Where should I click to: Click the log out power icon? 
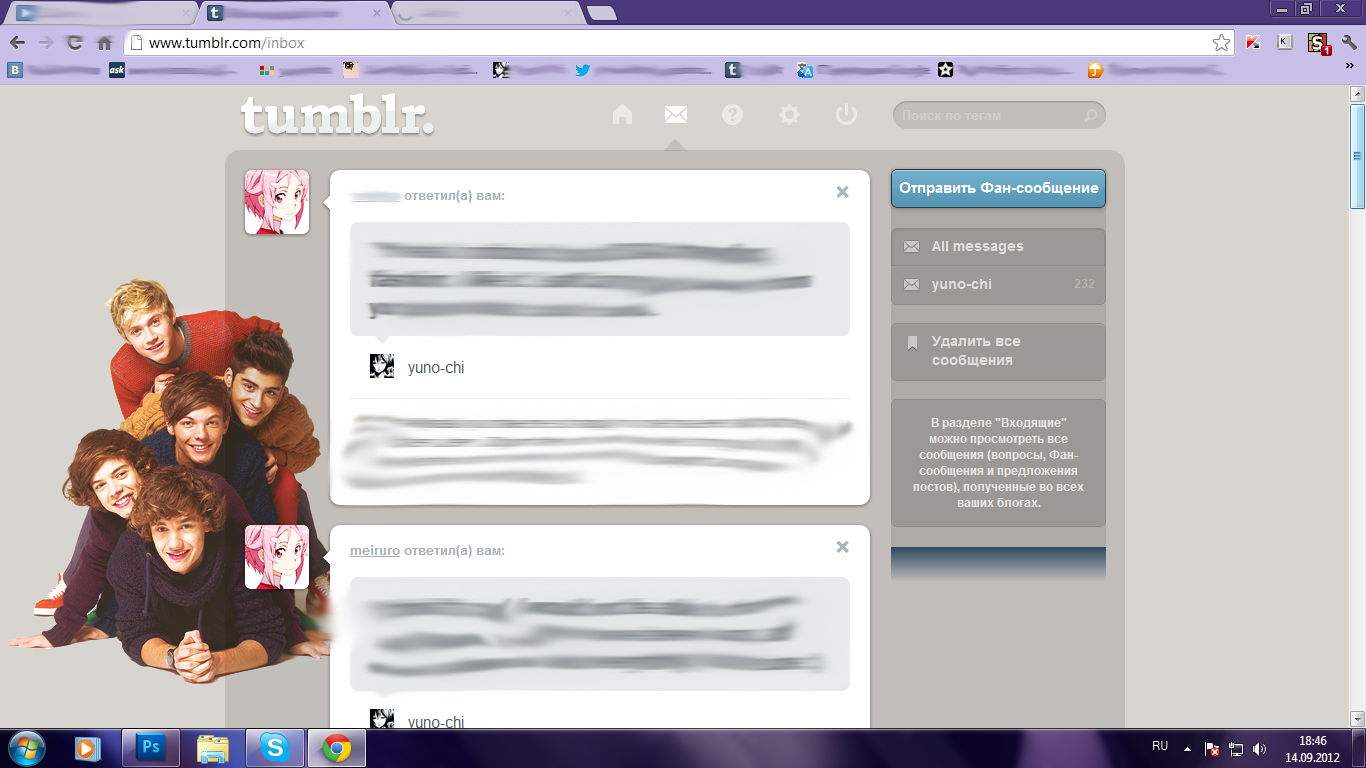pos(846,115)
